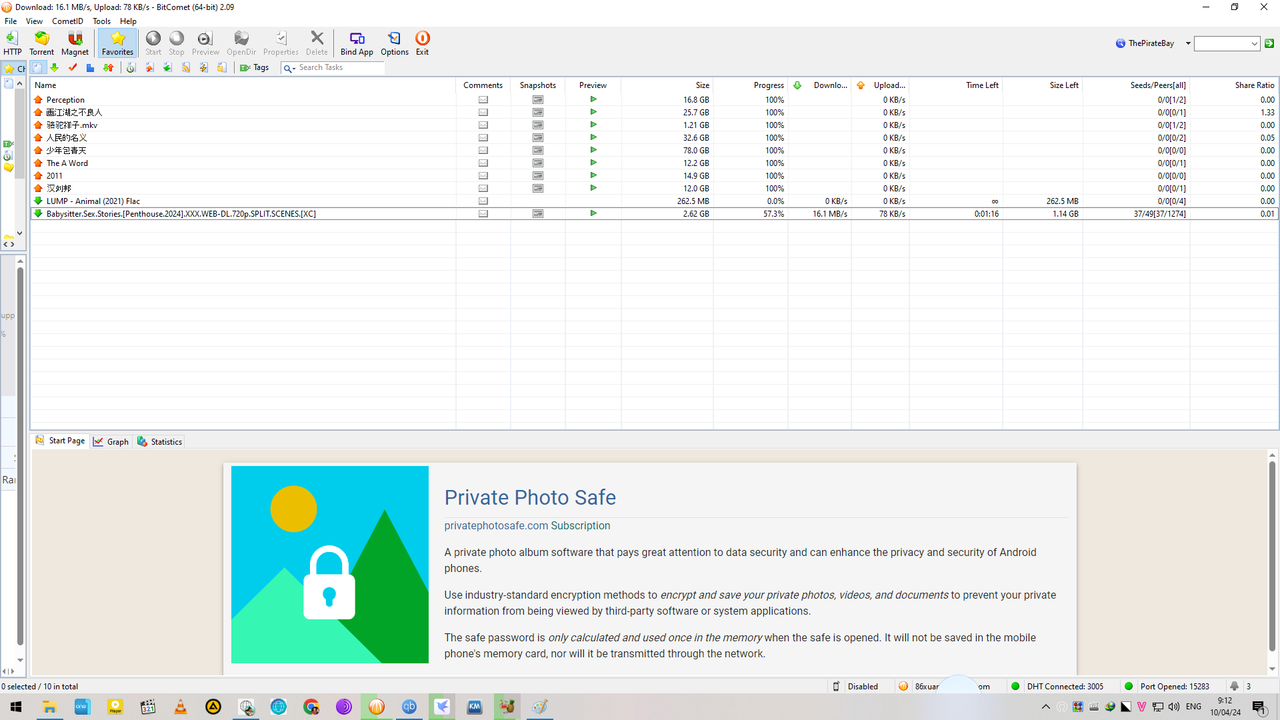
Task: Click the Private Photo Safe lock image
Action: (x=330, y=565)
